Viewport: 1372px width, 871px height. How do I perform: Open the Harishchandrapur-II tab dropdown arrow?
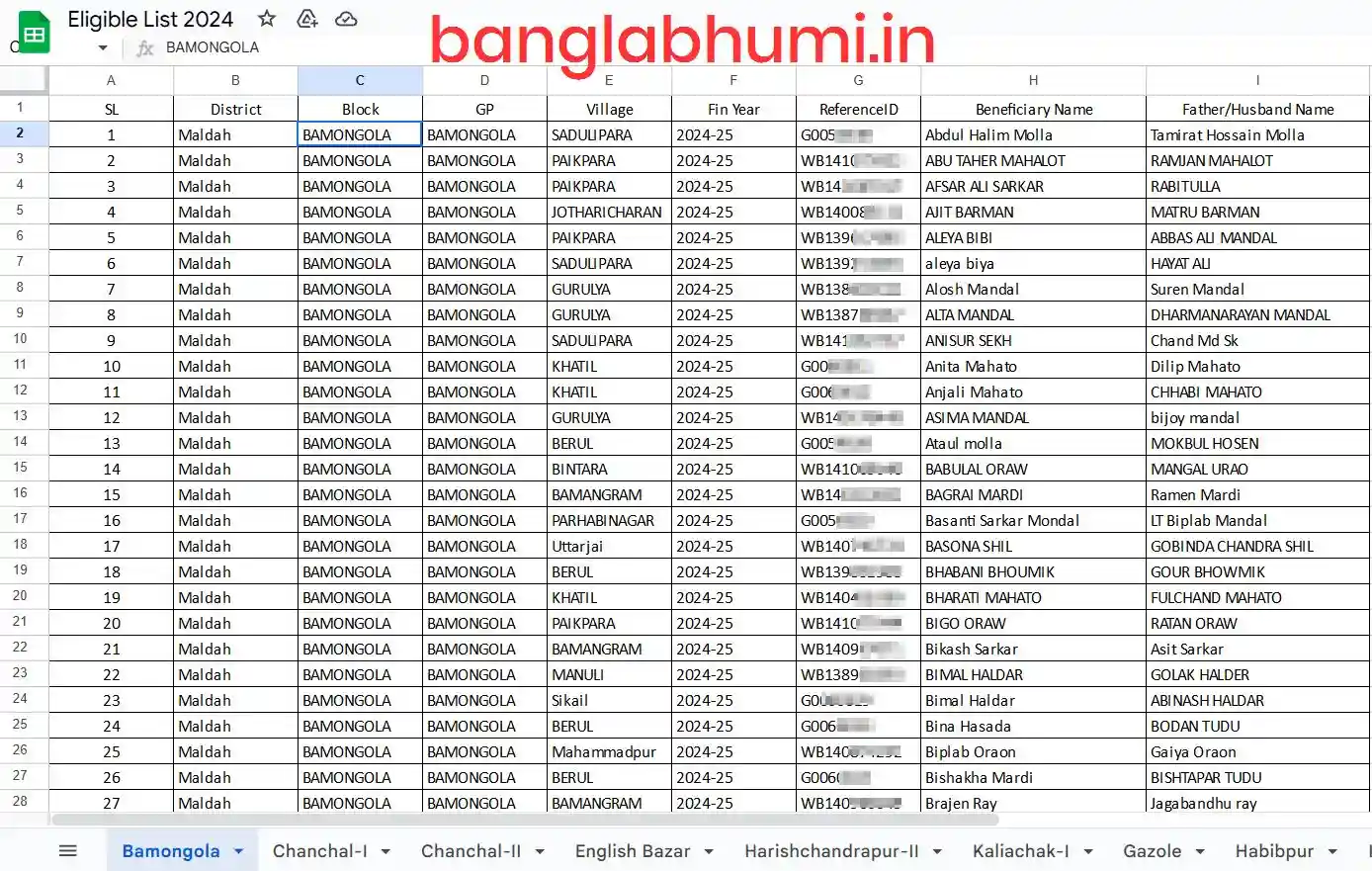tap(937, 851)
